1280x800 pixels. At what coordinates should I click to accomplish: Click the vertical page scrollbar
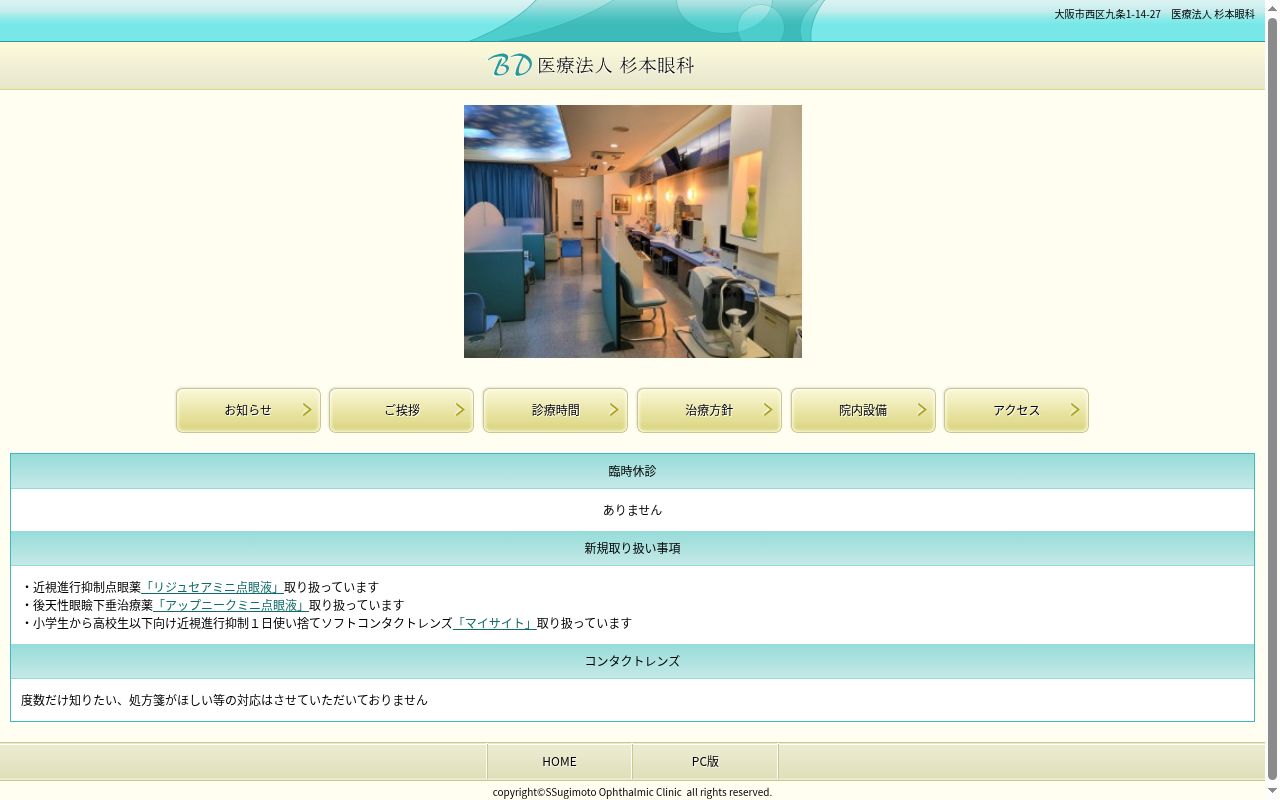1272,400
